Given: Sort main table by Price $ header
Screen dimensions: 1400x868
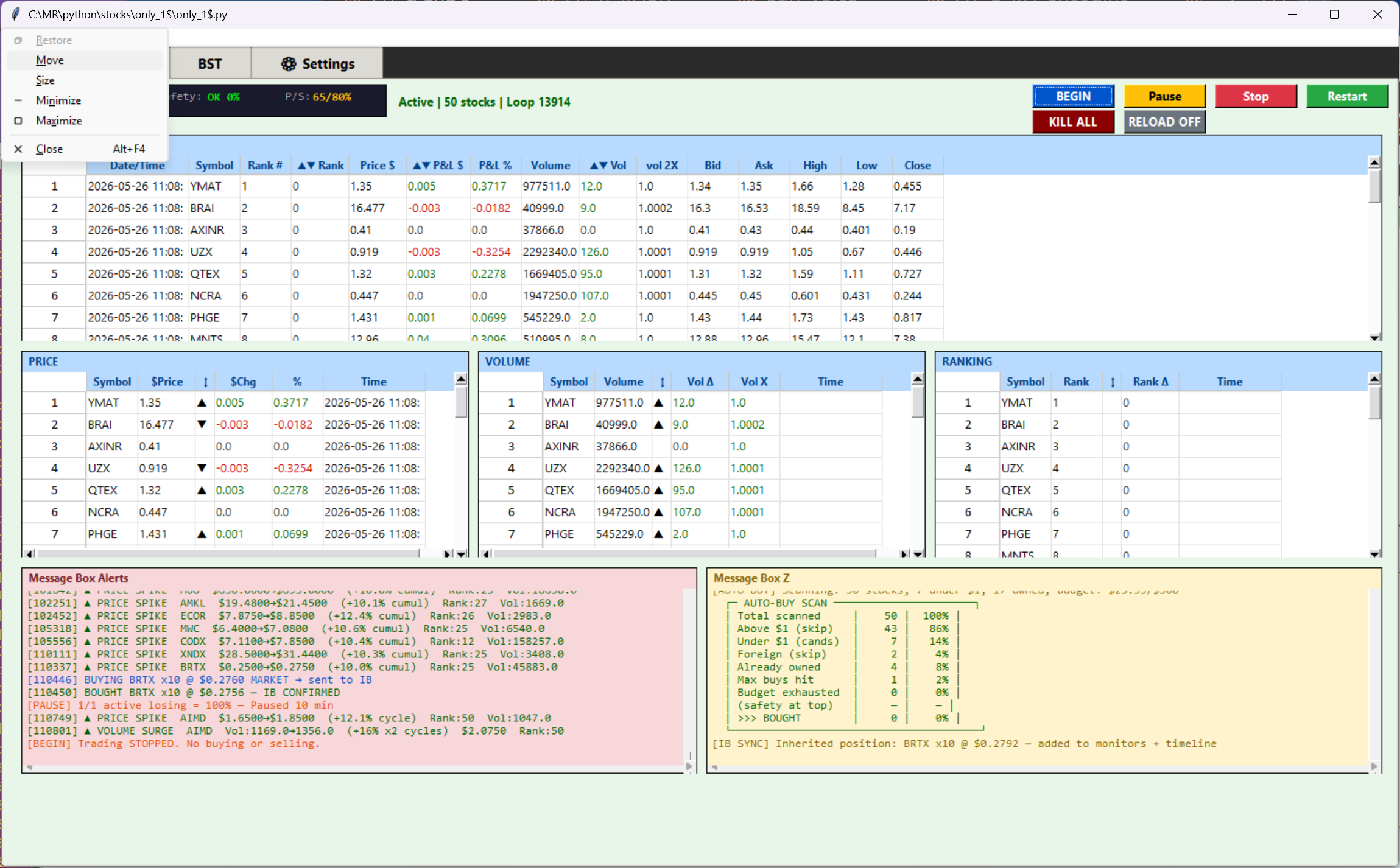Looking at the screenshot, I should [x=377, y=166].
